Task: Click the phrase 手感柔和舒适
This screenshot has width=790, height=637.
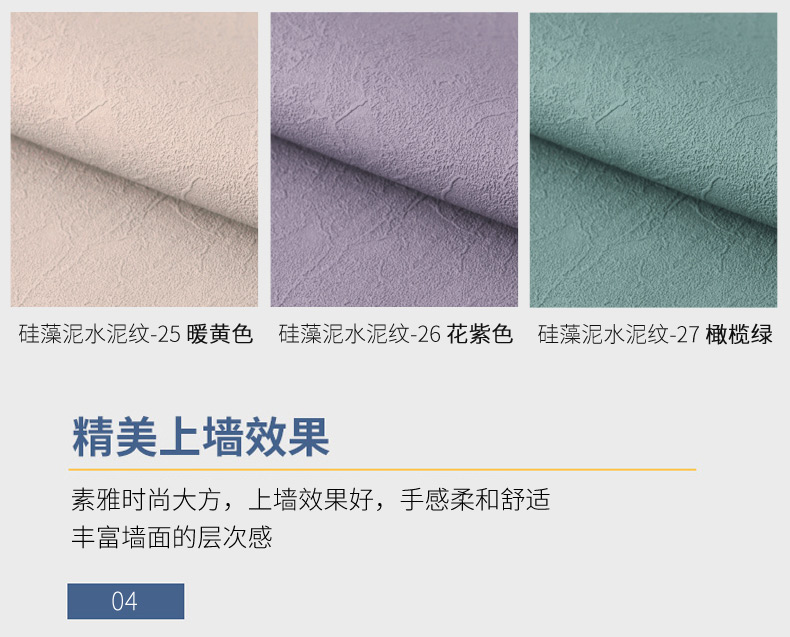Action: pyautogui.click(x=475, y=499)
